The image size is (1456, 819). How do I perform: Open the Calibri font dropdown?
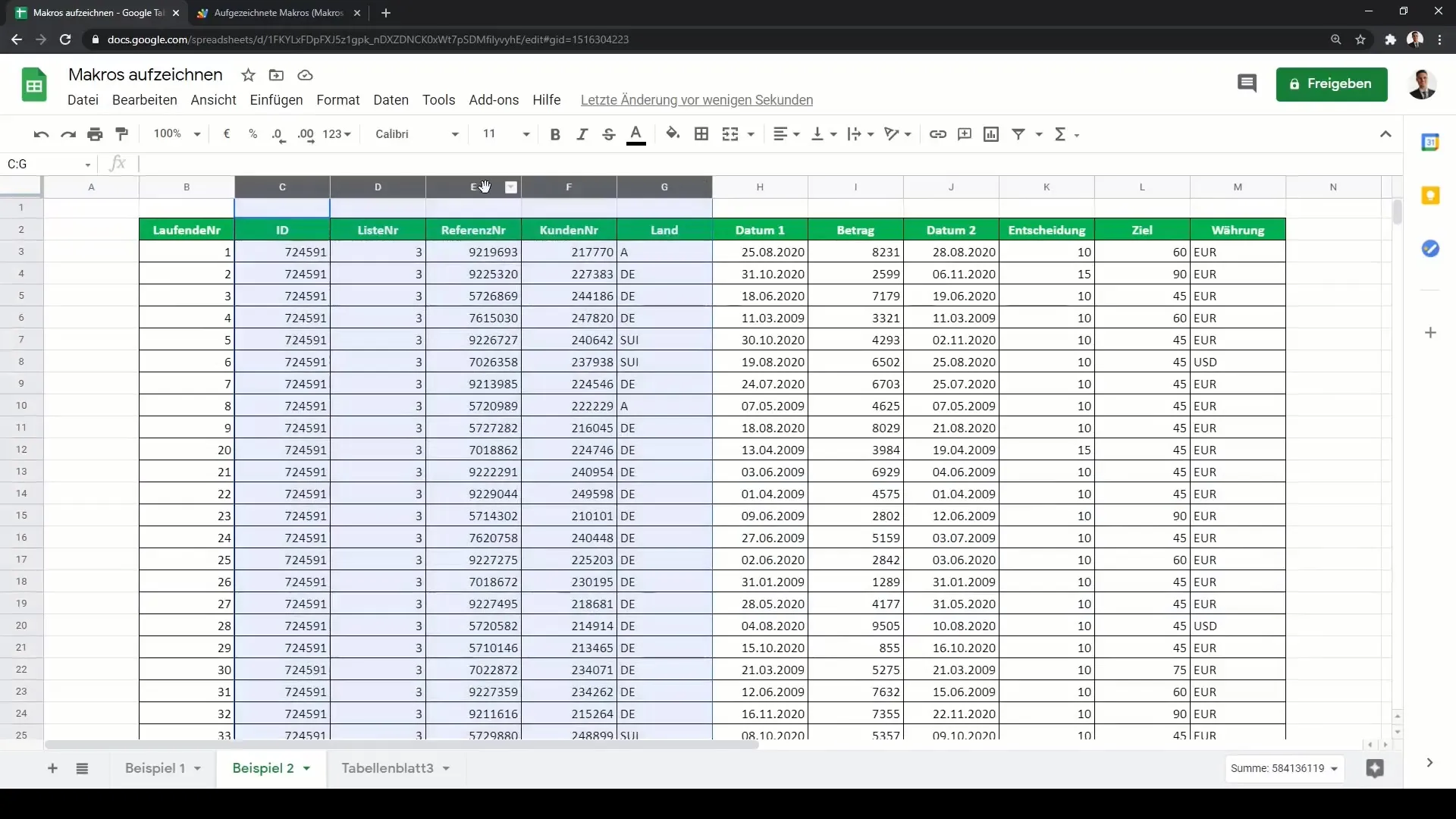coord(417,134)
